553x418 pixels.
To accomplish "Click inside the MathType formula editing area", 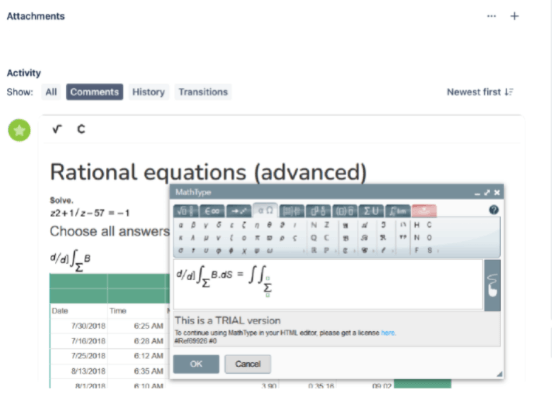I will coord(328,285).
